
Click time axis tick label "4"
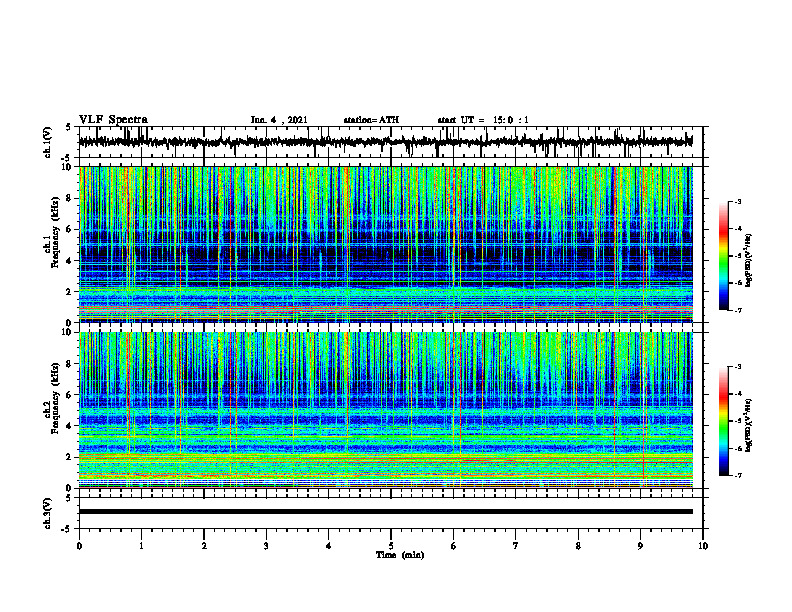click(329, 546)
